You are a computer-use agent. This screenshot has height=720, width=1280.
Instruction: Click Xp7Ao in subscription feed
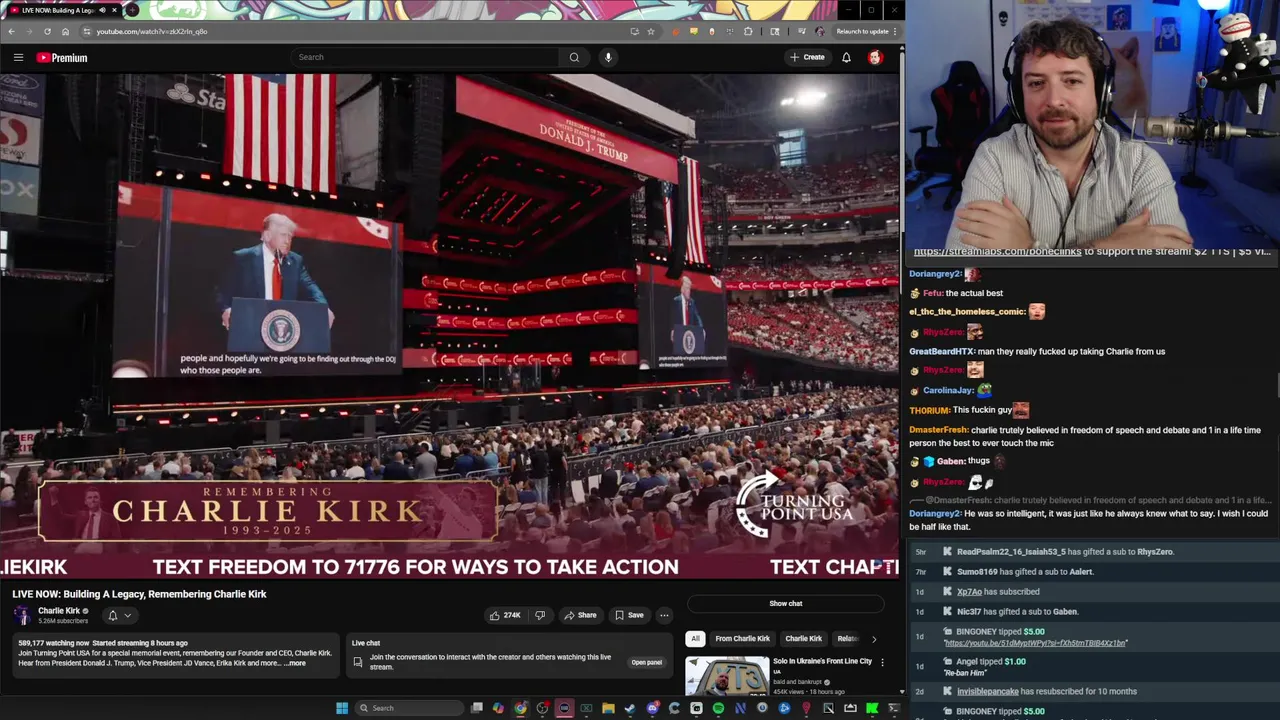(969, 592)
